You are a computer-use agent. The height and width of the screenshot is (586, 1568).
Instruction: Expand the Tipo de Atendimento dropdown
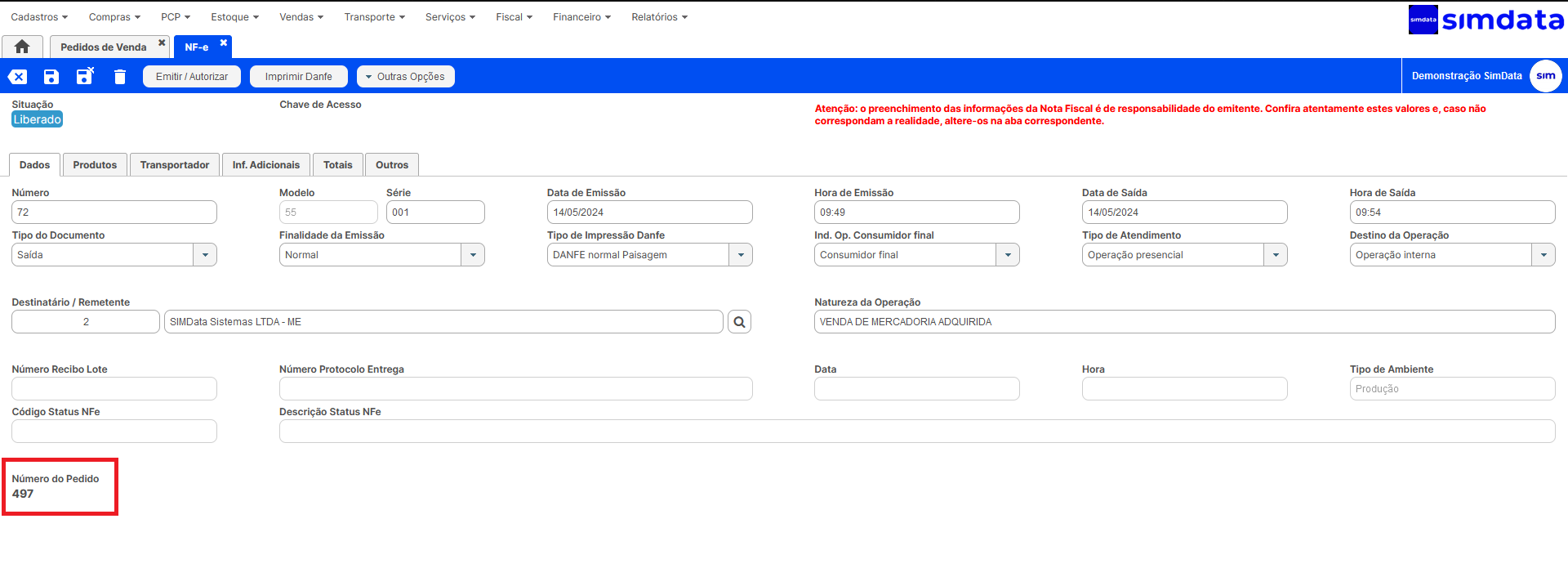click(1276, 255)
